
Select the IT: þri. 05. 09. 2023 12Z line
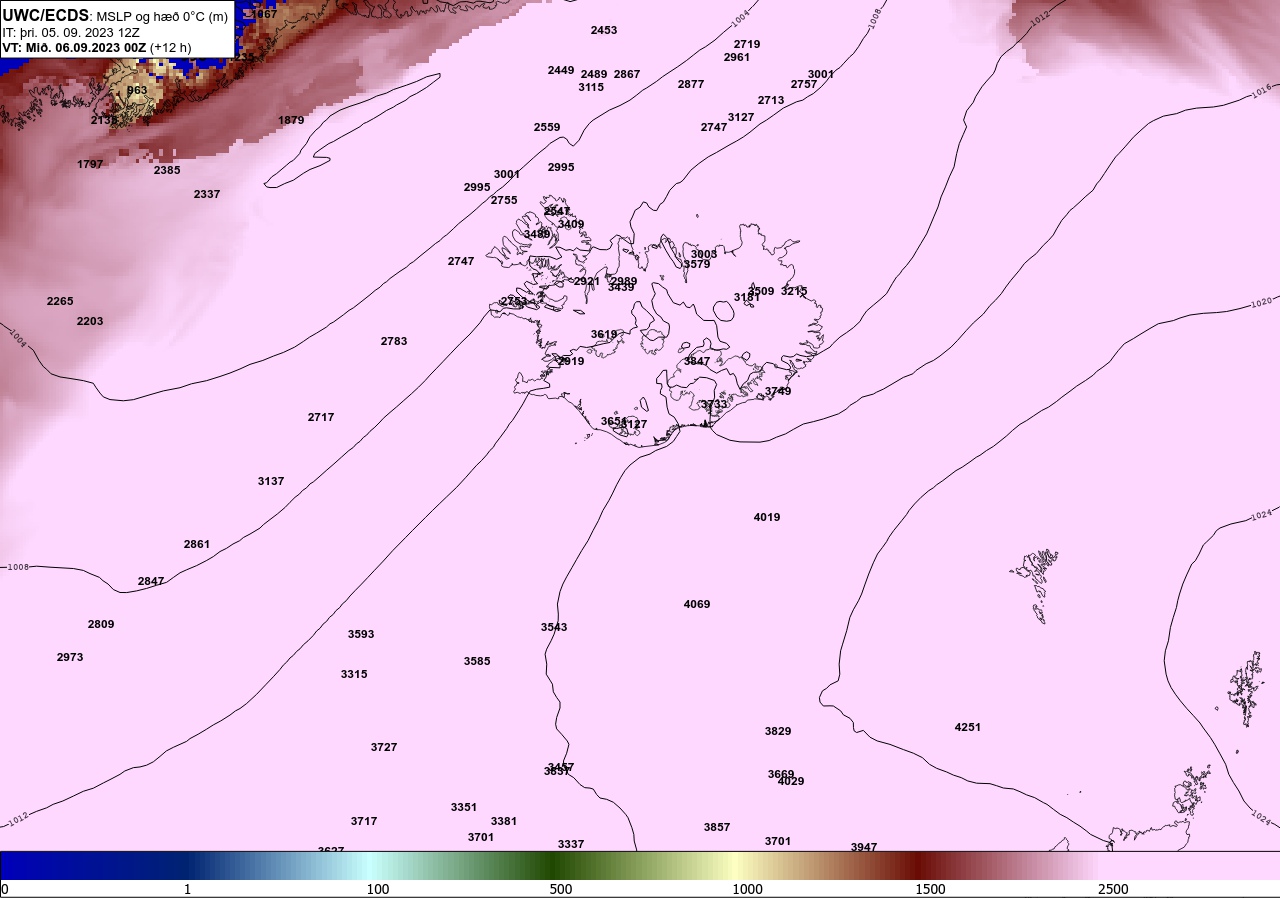pos(71,32)
